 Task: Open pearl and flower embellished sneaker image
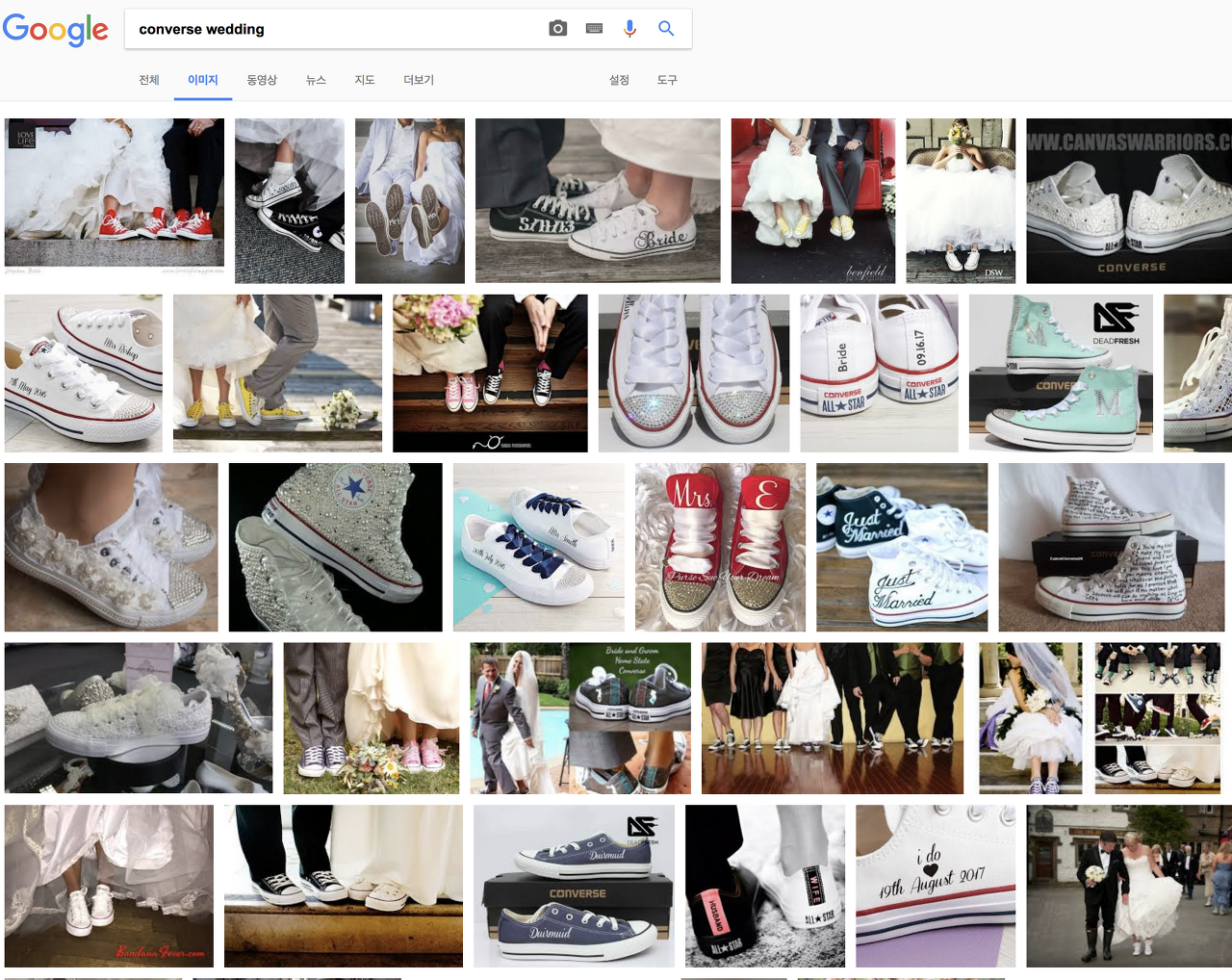112,547
